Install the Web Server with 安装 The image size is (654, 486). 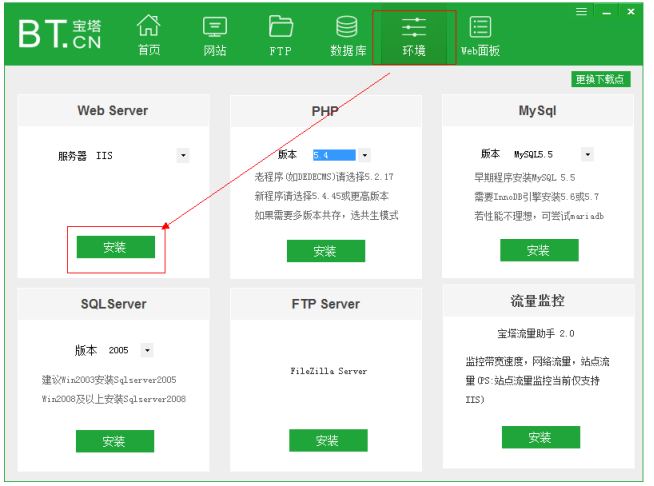click(x=116, y=247)
